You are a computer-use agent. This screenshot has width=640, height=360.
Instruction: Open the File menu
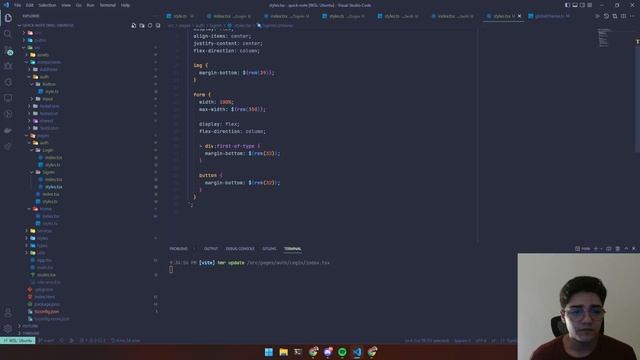[x=18, y=5]
